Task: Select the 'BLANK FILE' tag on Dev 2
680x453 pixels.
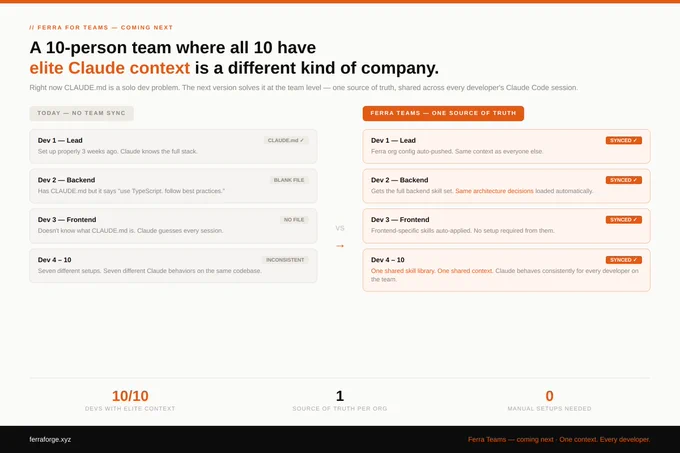Action: (289, 180)
